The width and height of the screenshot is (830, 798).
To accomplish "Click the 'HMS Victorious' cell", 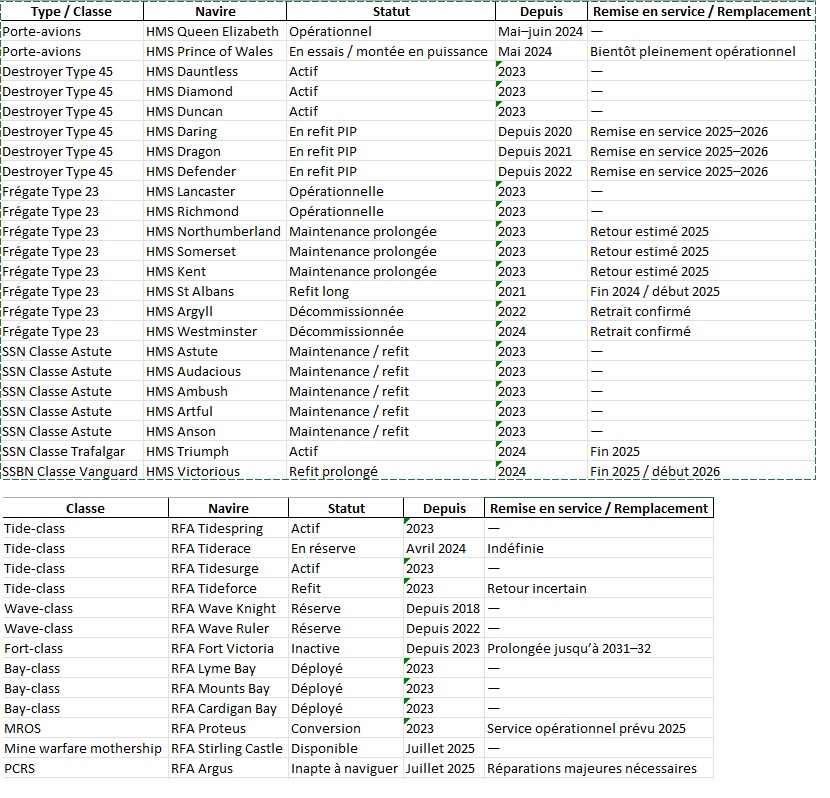I will [x=215, y=472].
